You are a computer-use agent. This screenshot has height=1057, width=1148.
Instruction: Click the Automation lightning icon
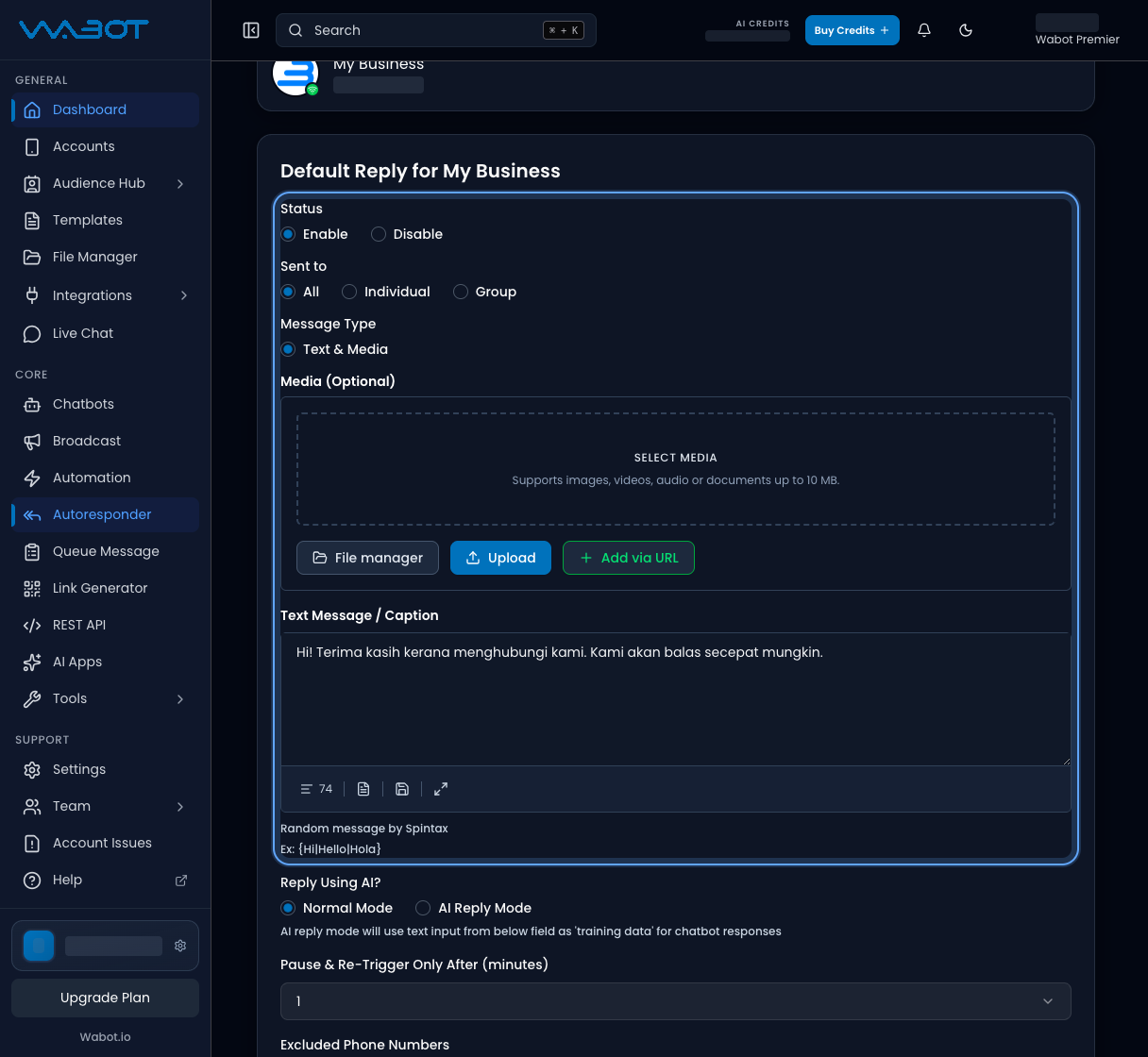click(x=32, y=478)
